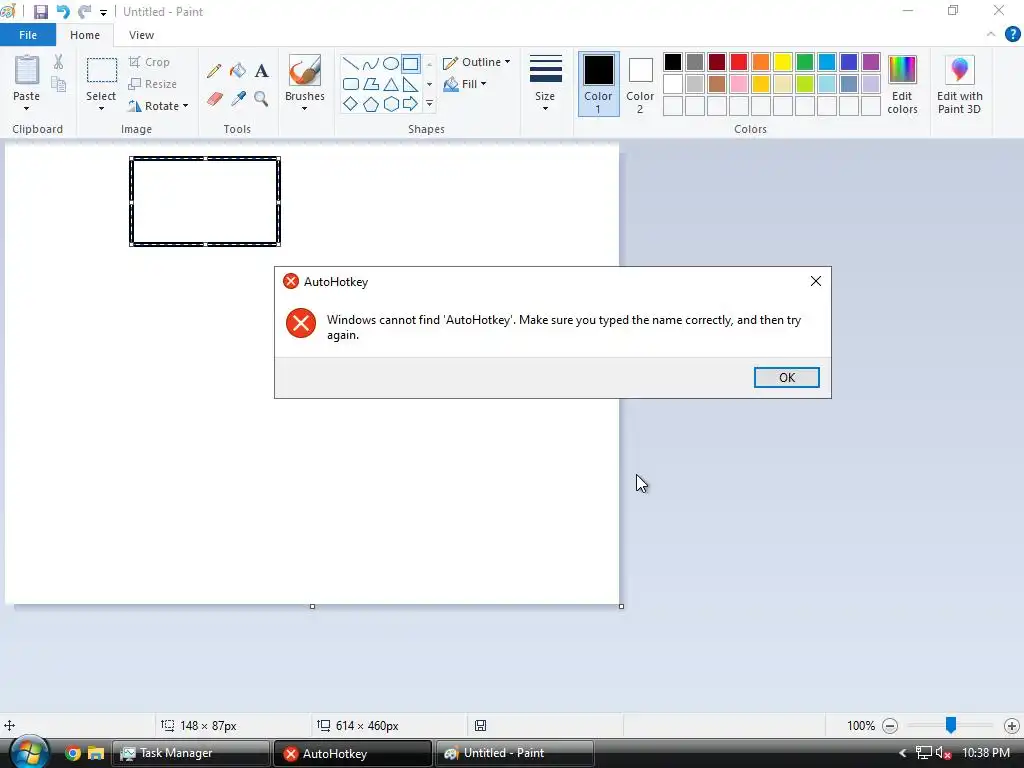Collapse the ribbon with the chevron

point(991,35)
